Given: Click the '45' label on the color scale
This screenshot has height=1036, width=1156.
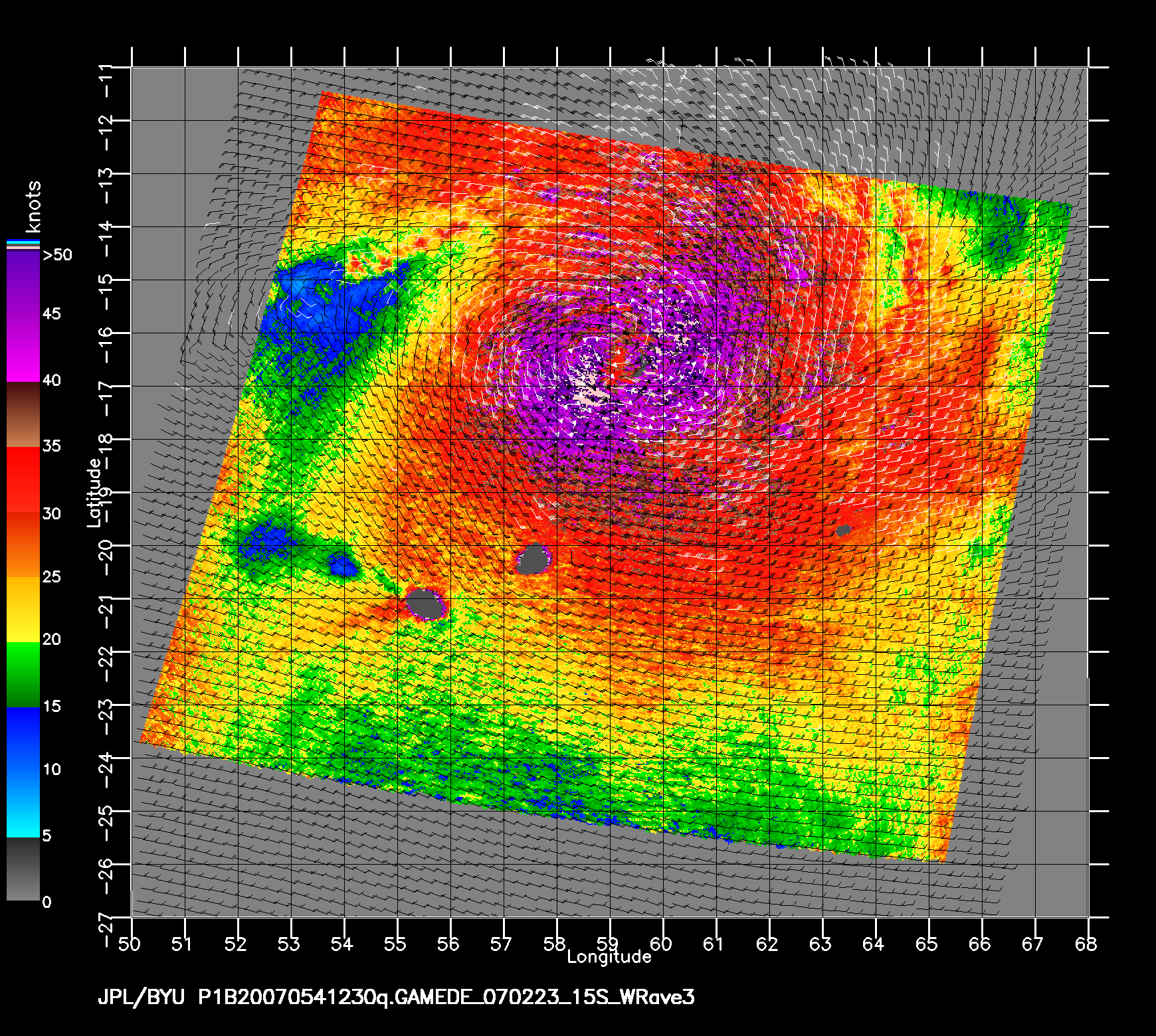Looking at the screenshot, I should pos(52,313).
